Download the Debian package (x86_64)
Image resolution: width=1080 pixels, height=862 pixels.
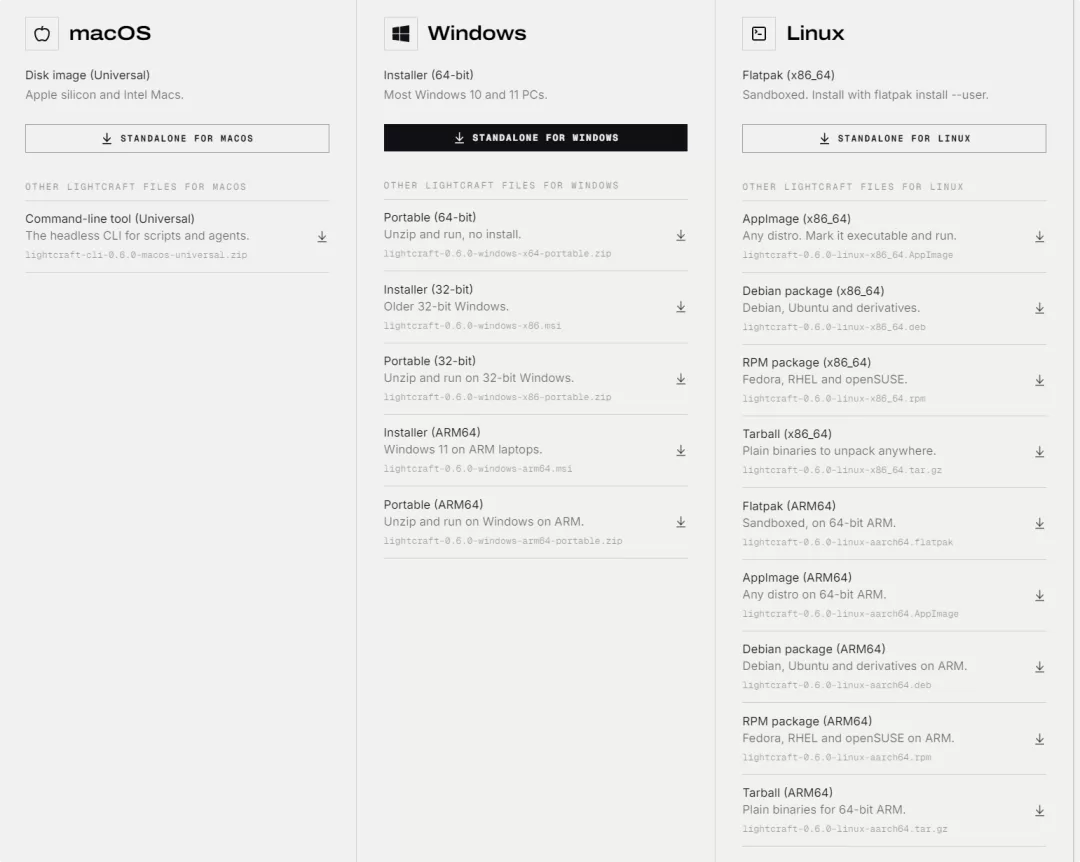pos(1039,309)
